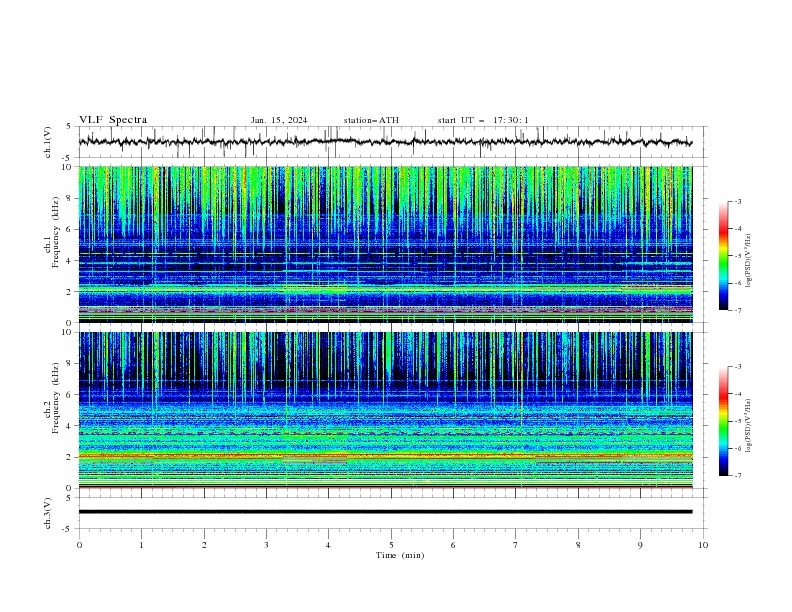
Task: Click time axis tick label "9"
Action: [640, 545]
